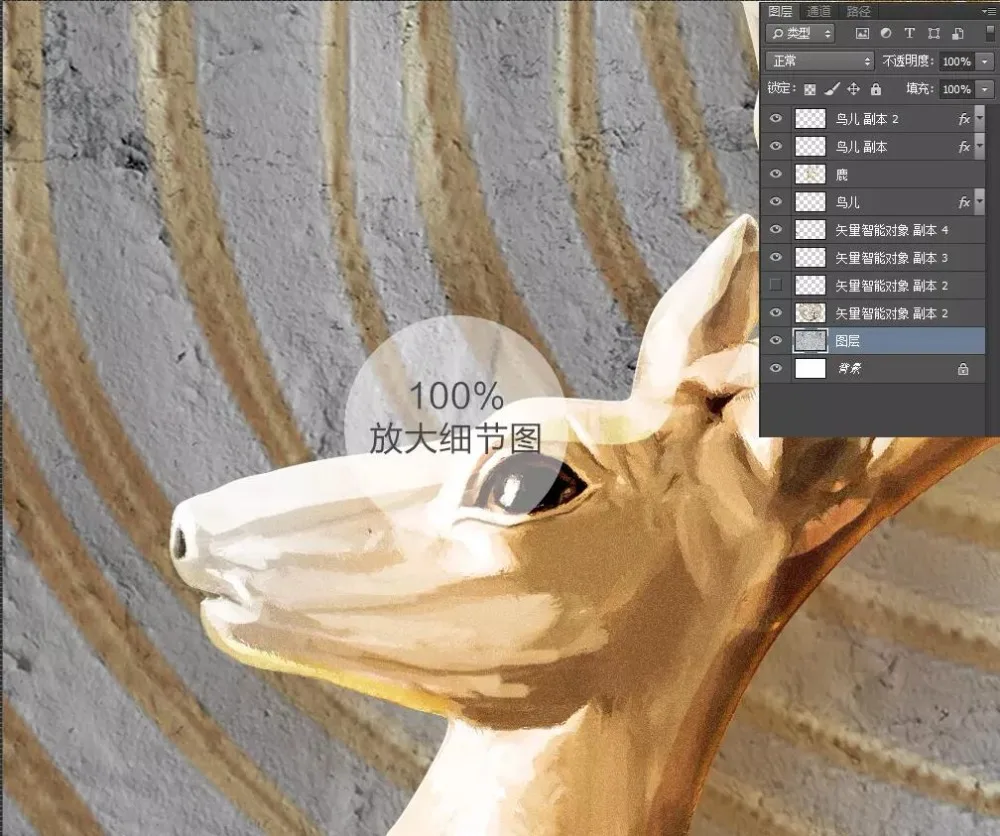Open the 不透明度 opacity slider arrow
Viewport: 1000px width, 836px height.
[x=985, y=62]
